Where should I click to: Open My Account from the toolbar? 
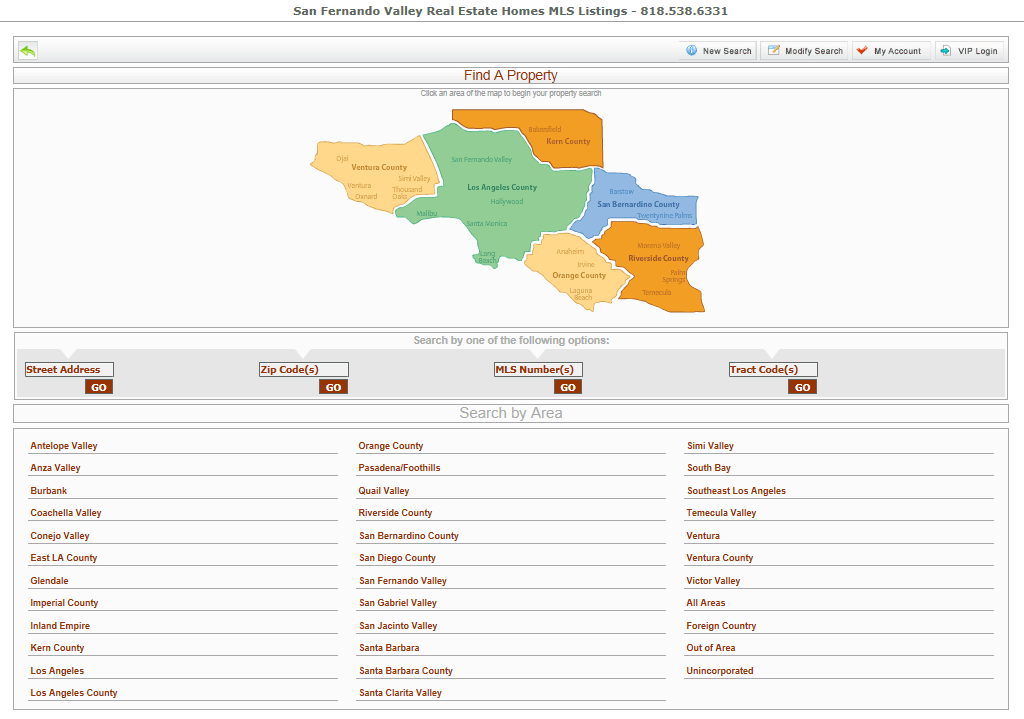pyautogui.click(x=890, y=49)
